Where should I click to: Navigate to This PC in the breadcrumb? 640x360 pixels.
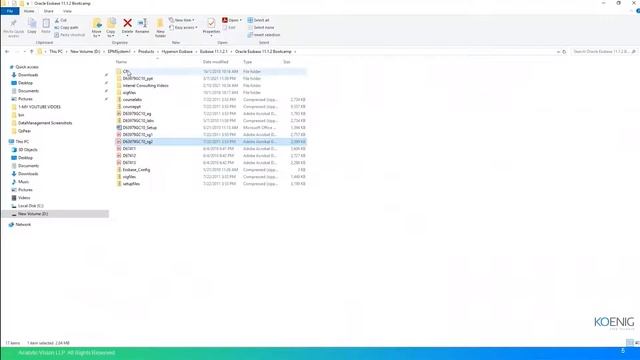click(56, 52)
